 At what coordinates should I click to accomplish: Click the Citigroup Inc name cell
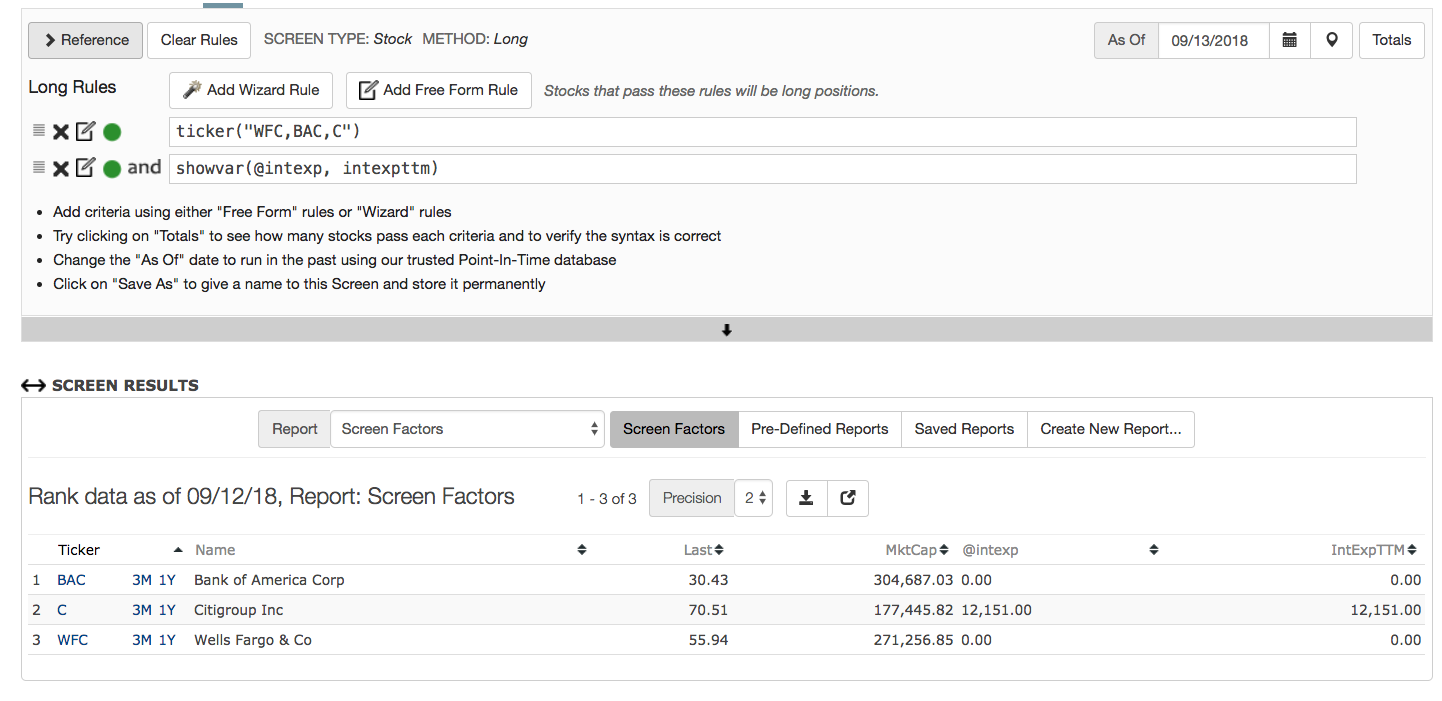pos(239,610)
